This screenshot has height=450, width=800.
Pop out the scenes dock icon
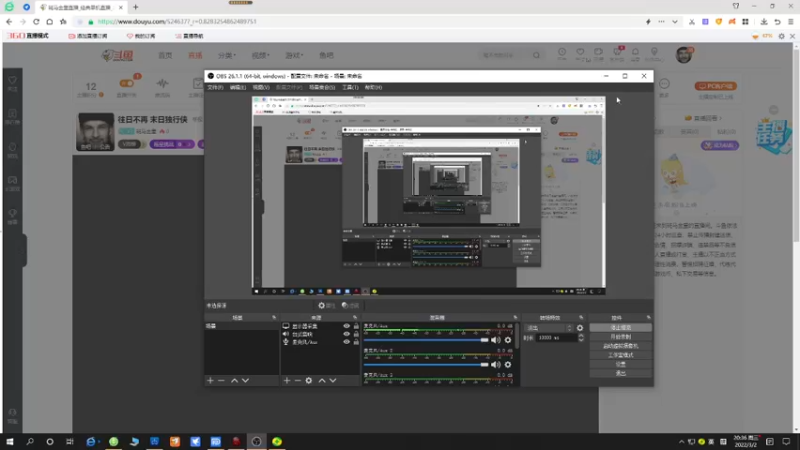[x=274, y=317]
